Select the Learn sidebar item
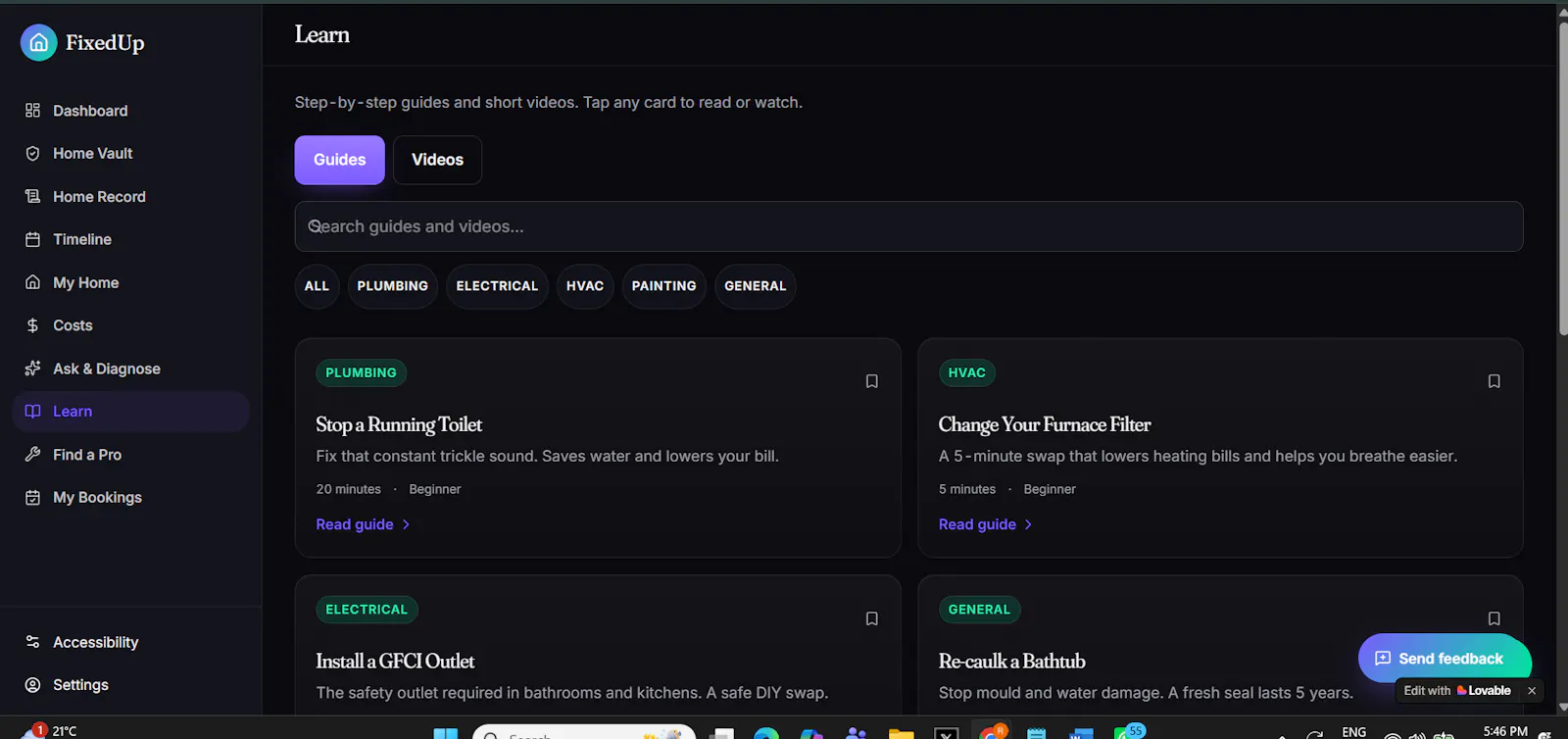 [x=130, y=412]
